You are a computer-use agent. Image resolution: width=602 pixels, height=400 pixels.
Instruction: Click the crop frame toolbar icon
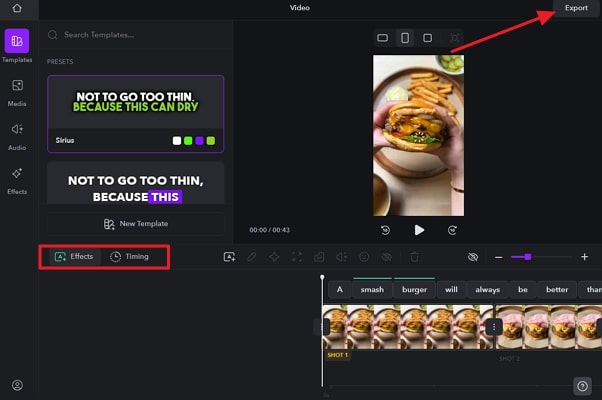[297, 257]
